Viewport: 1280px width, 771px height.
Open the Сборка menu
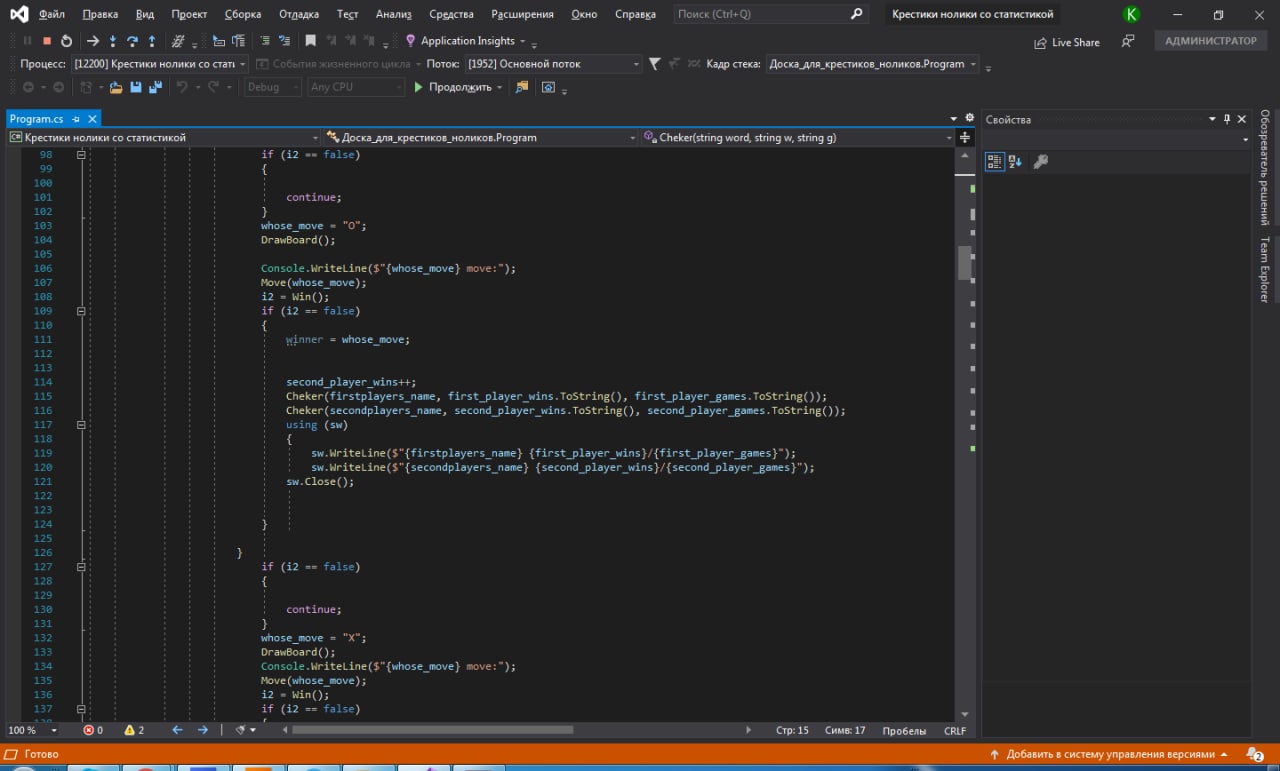coord(243,14)
